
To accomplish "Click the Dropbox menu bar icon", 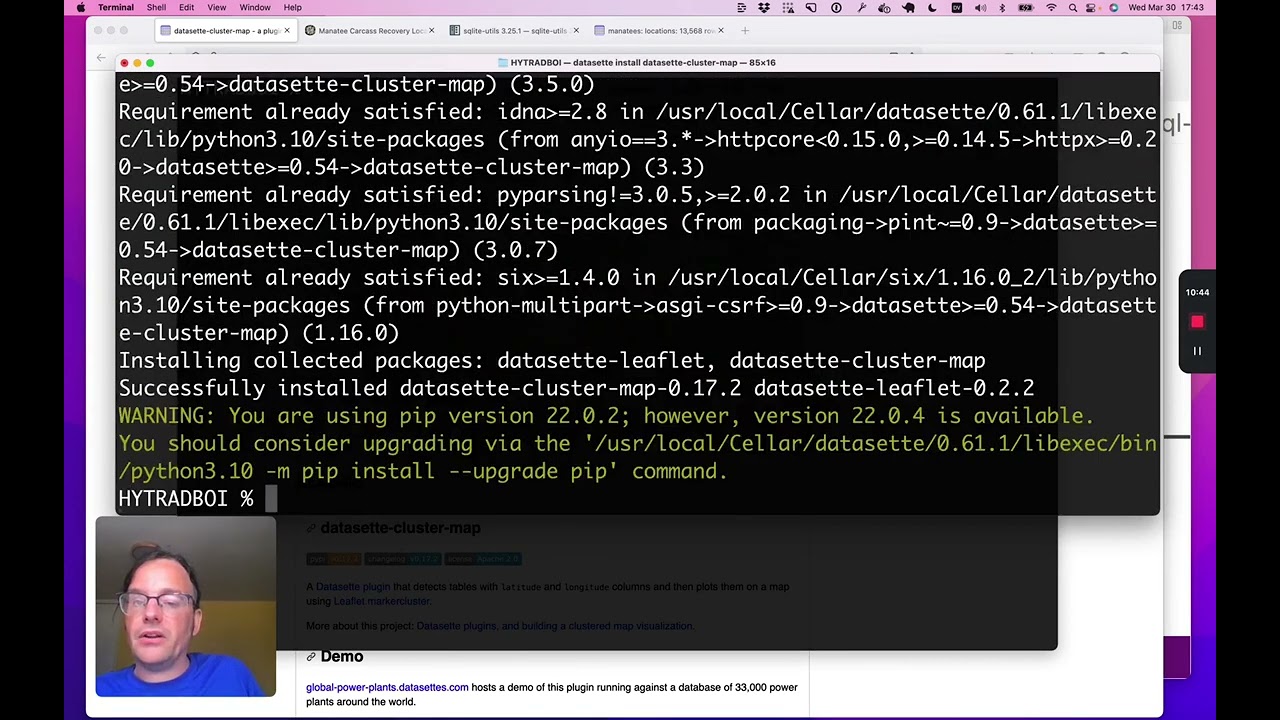I will [764, 8].
